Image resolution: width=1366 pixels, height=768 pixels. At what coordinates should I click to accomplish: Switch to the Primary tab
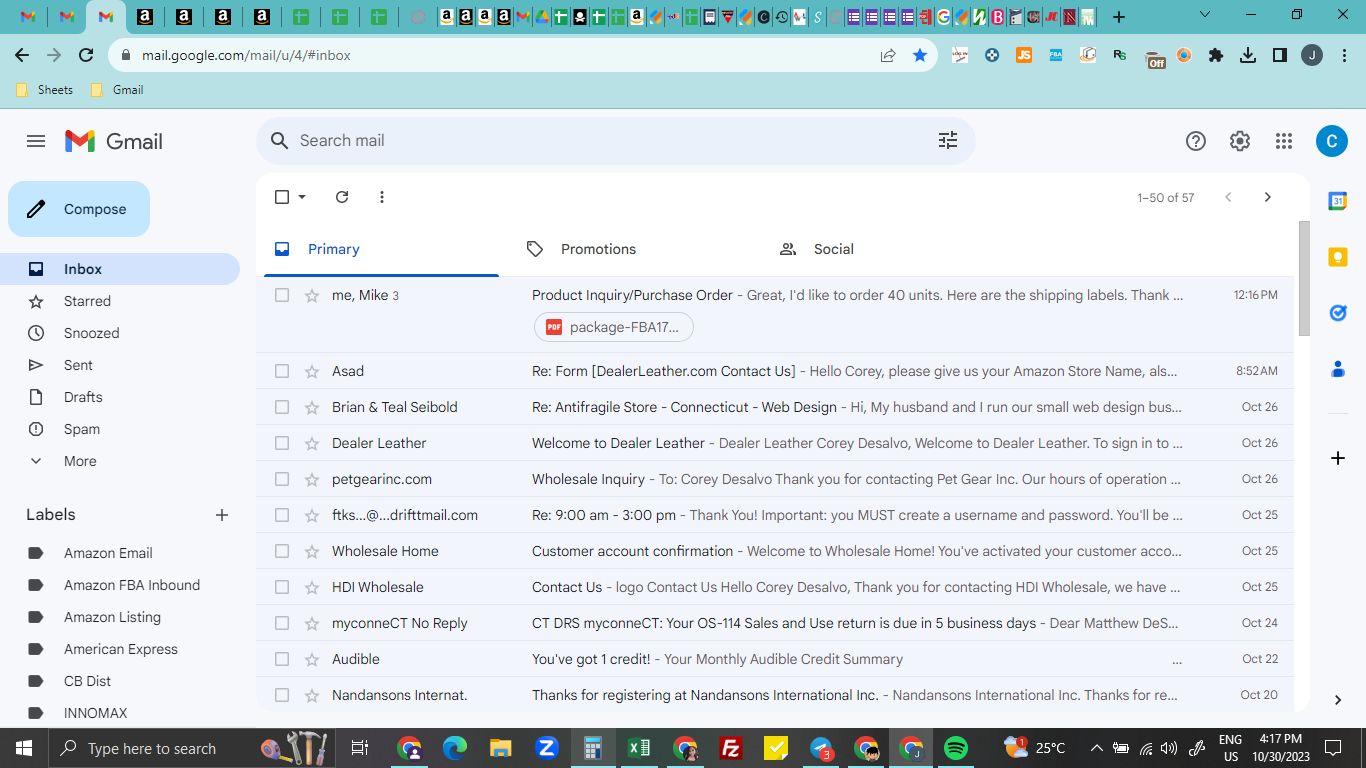click(x=381, y=249)
